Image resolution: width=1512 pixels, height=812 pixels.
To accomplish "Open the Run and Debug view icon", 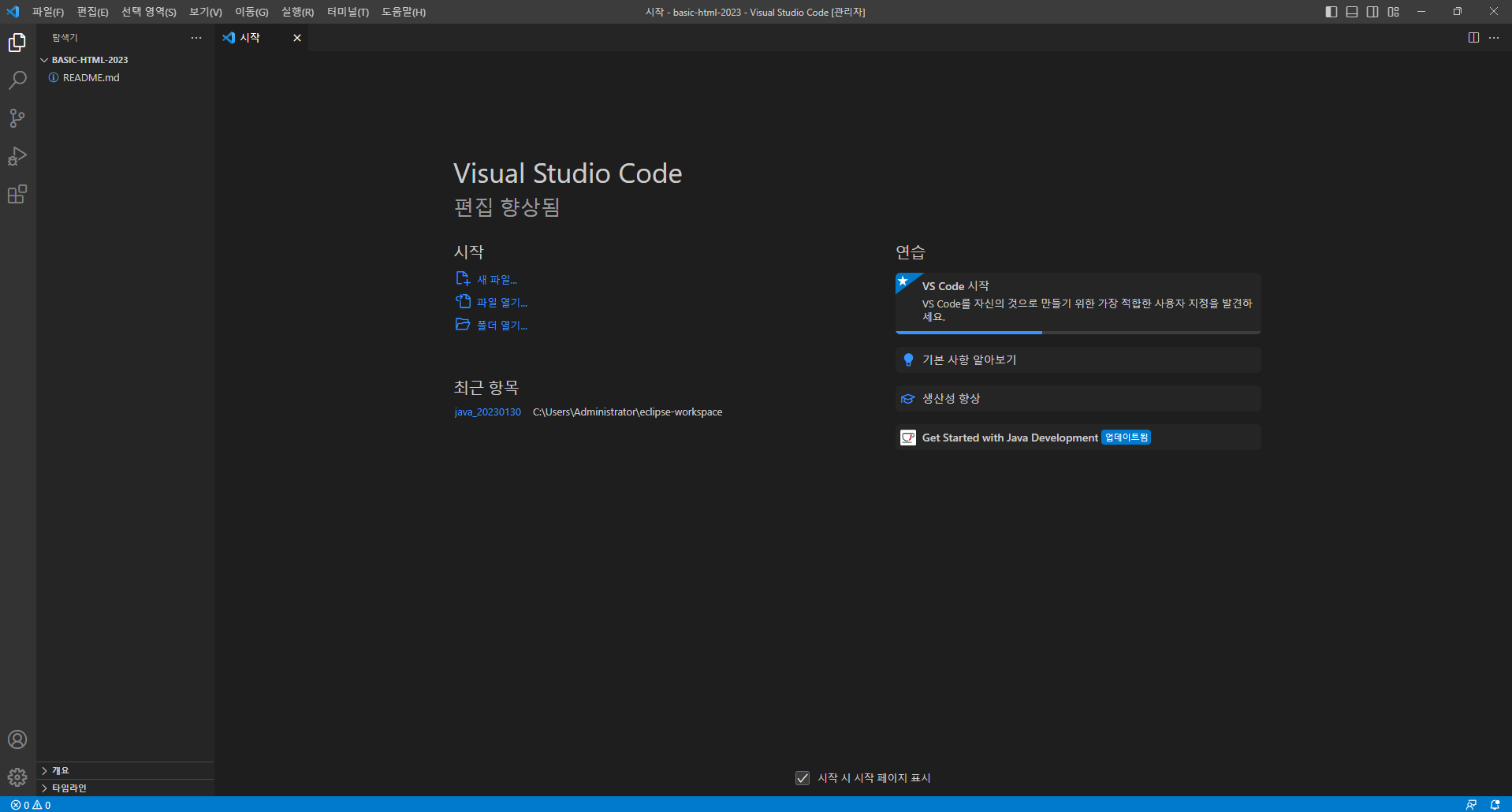I will 17,156.
